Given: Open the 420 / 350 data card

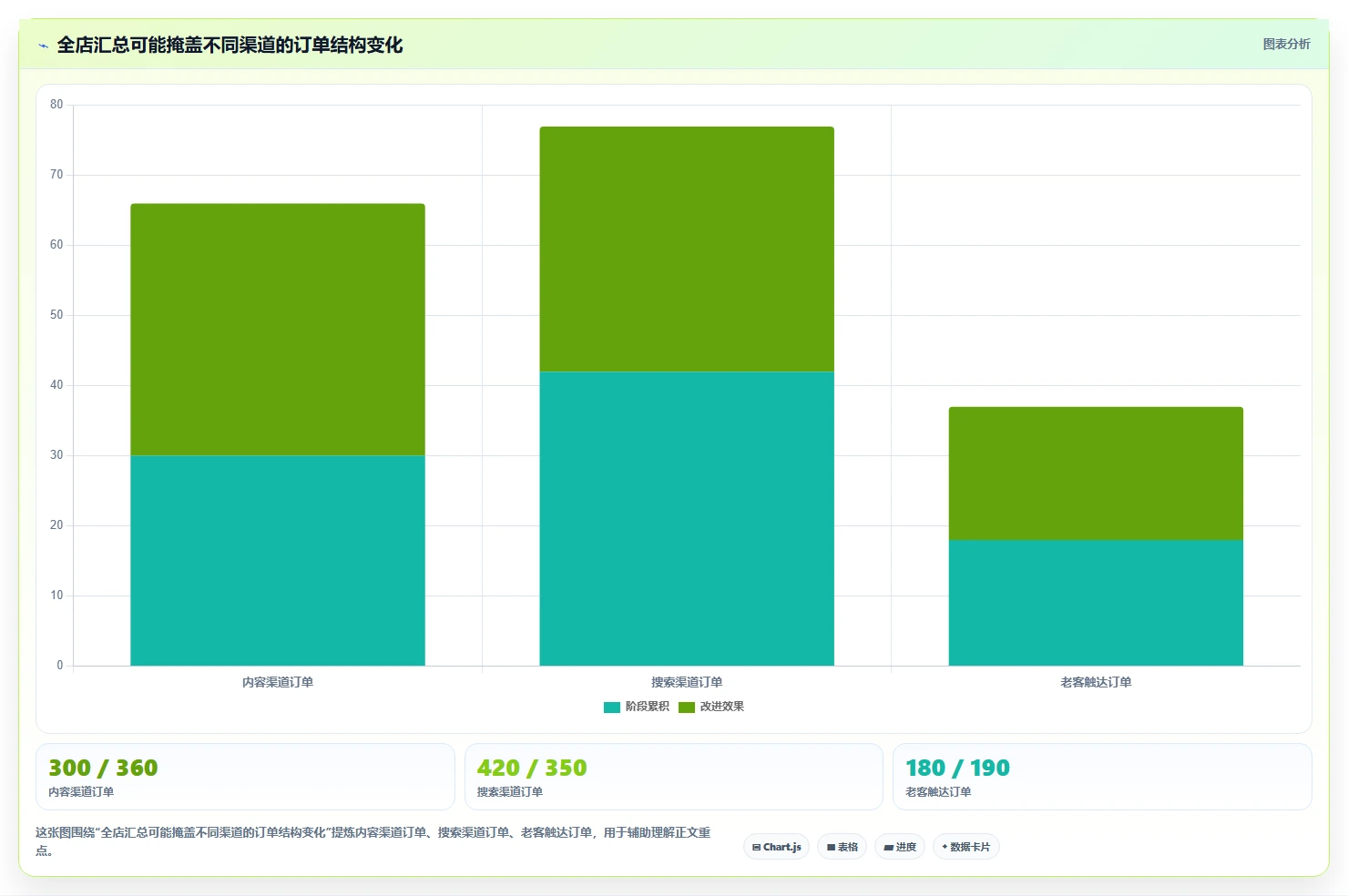Looking at the screenshot, I should click(674, 777).
